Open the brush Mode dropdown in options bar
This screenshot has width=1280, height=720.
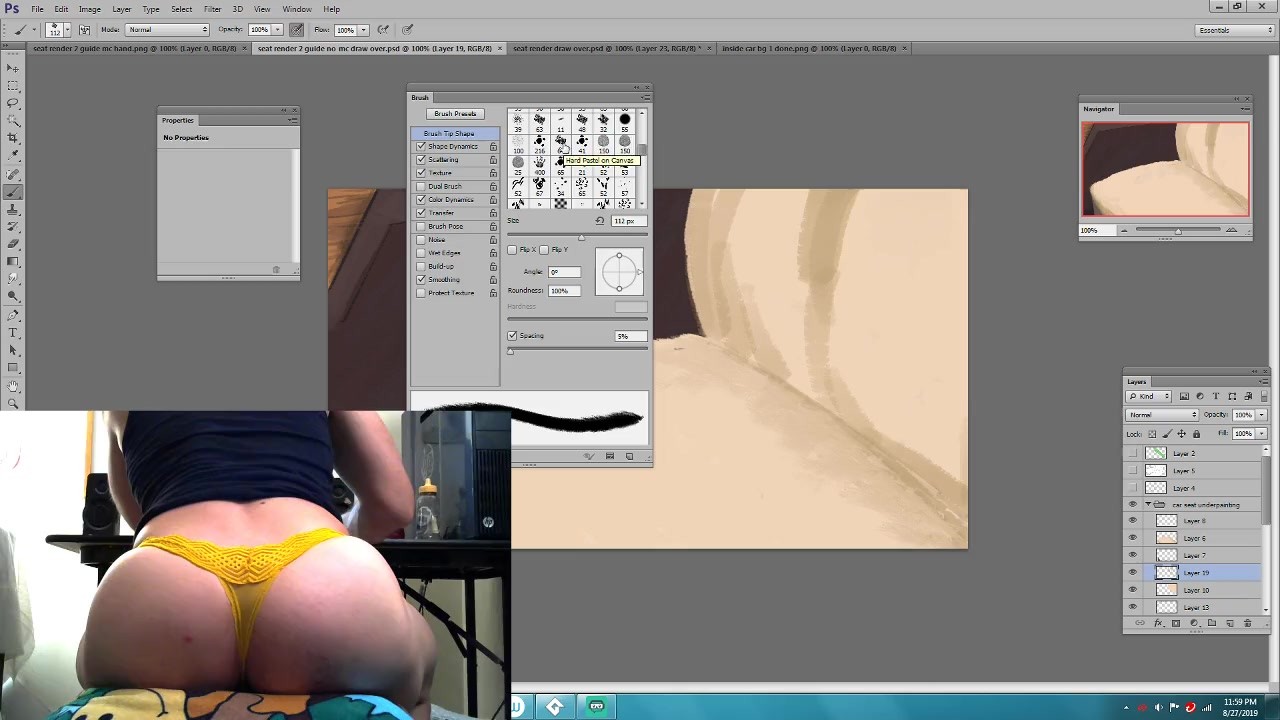[167, 30]
